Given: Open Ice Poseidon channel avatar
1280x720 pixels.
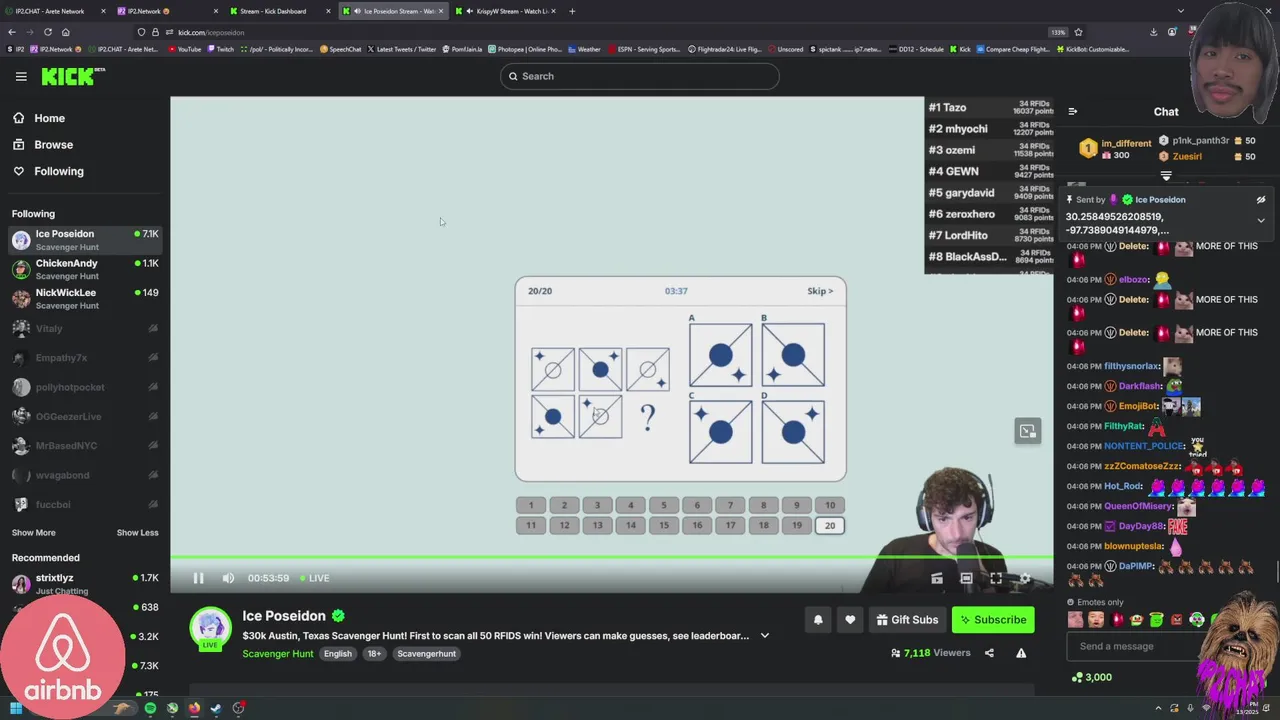Looking at the screenshot, I should [210, 628].
